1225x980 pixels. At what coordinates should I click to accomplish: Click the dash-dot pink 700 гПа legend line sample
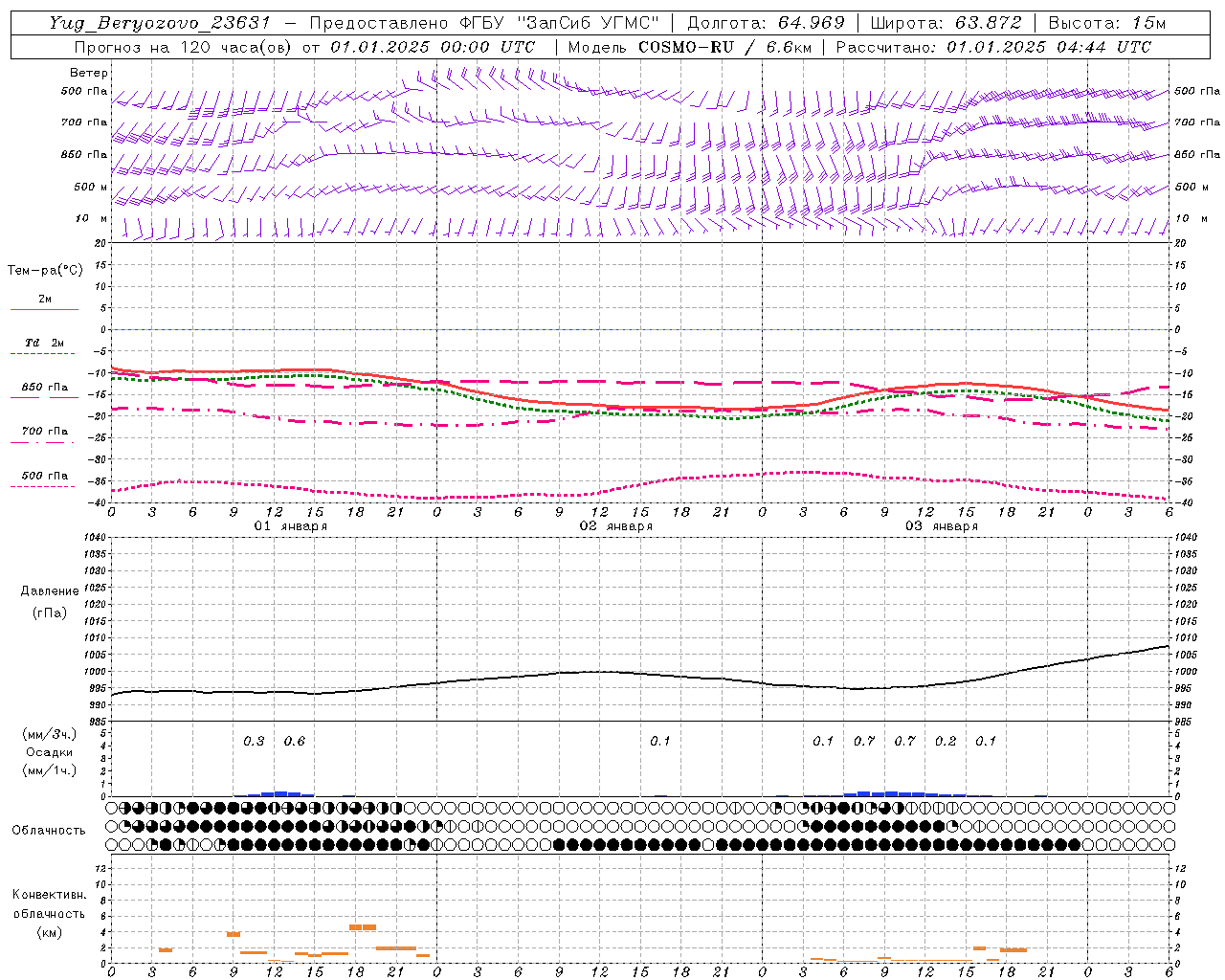[x=43, y=442]
